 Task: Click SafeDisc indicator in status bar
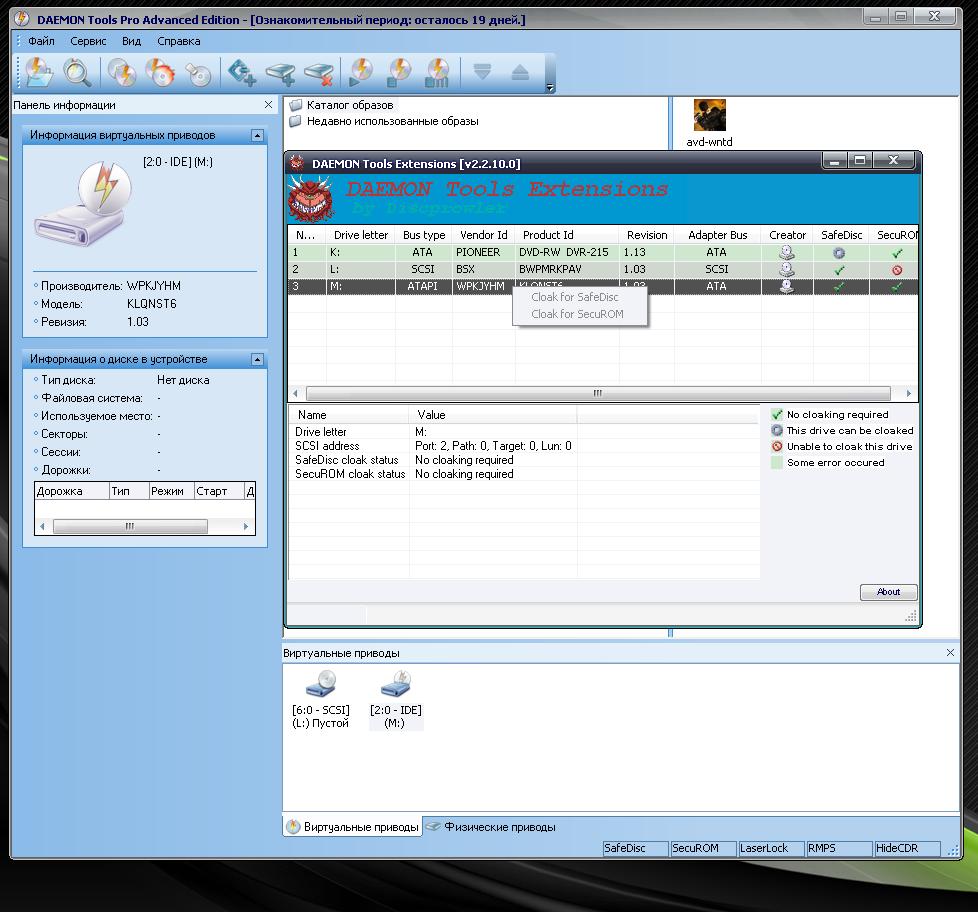635,848
